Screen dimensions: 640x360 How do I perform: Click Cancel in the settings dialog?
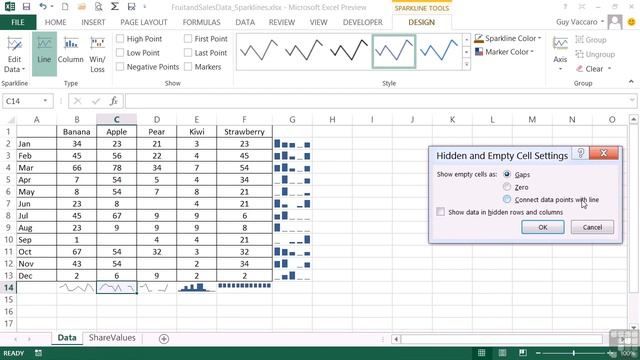coord(592,227)
